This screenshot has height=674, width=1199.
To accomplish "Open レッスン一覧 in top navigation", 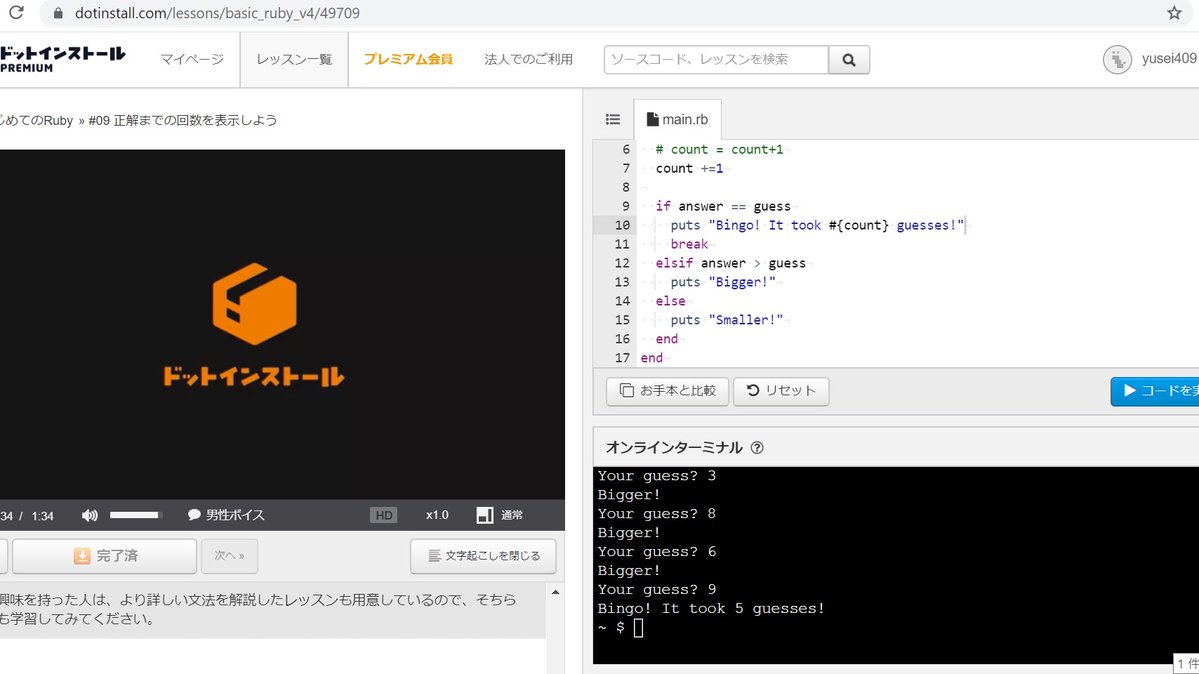I will 294,60.
